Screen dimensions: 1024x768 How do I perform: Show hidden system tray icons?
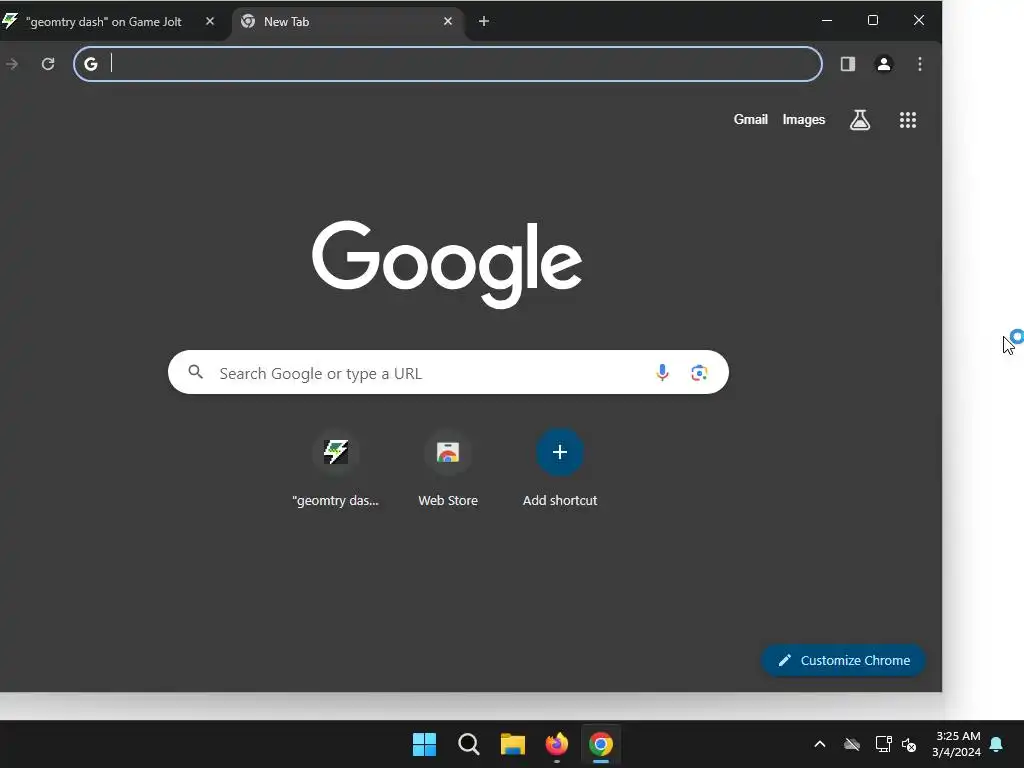(820, 744)
